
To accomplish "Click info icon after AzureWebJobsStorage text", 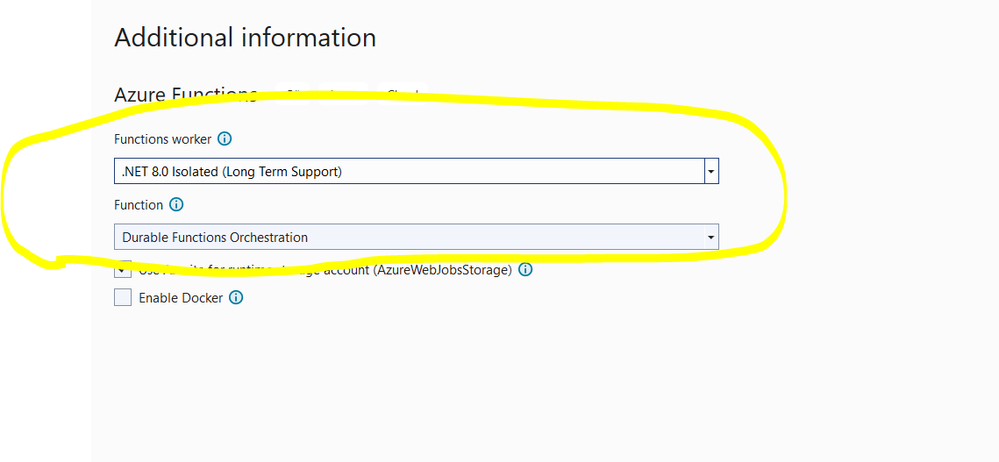I will pos(525,270).
